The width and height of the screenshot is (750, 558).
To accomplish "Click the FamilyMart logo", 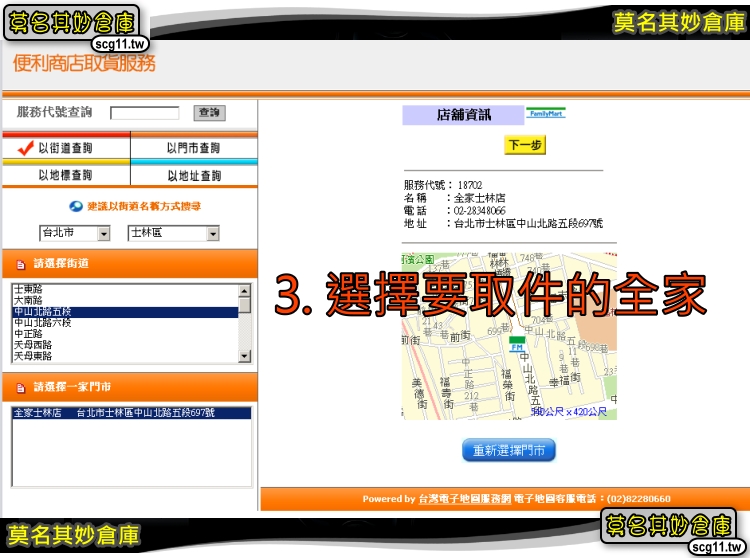I will (x=546, y=113).
